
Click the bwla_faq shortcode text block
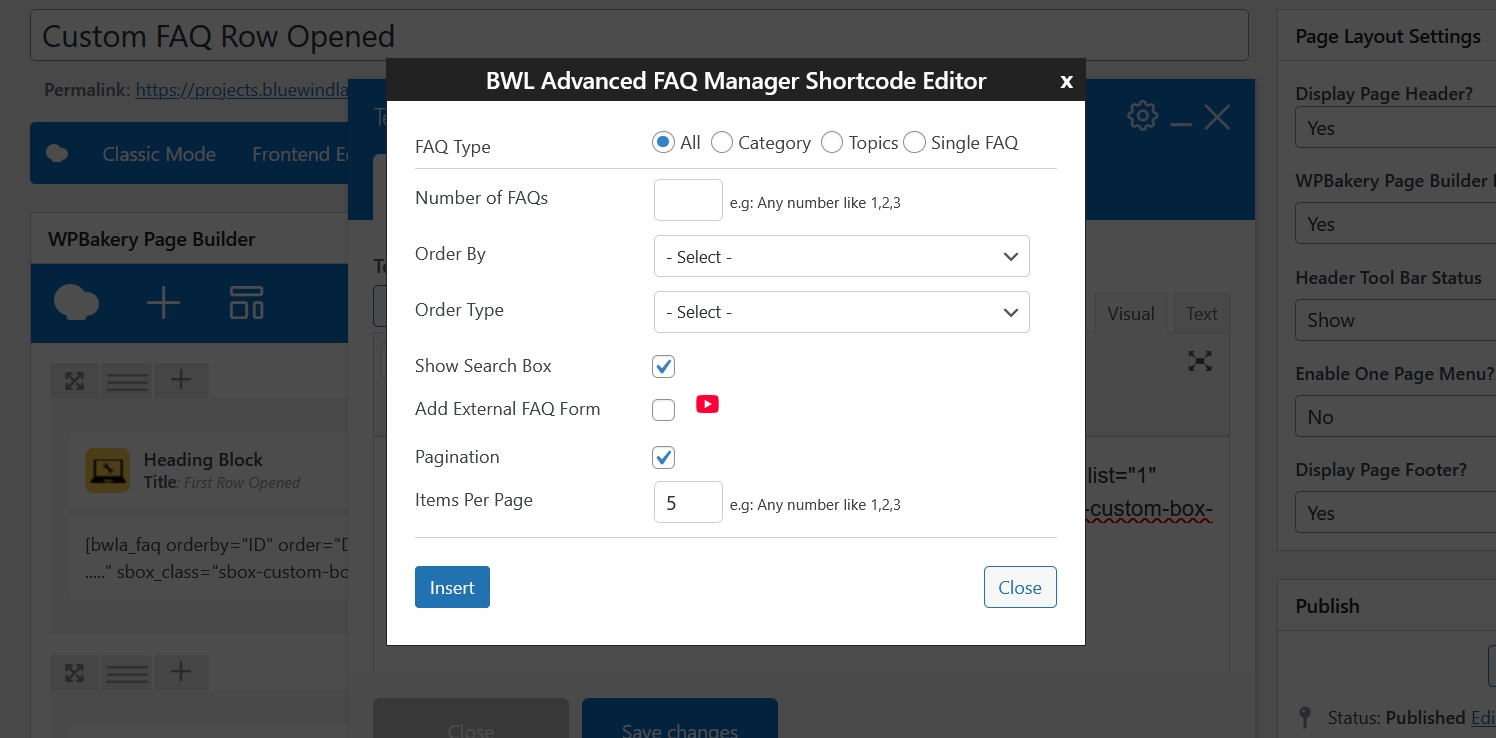(209, 560)
